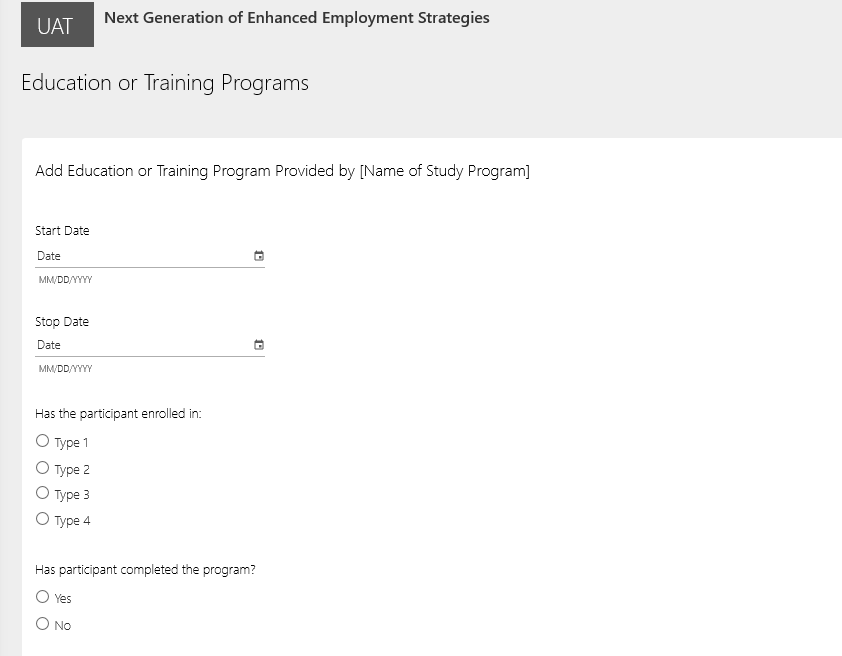Viewport: 842px width, 656px height.
Task: Click the Add Education or Training Program heading
Action: tap(282, 171)
